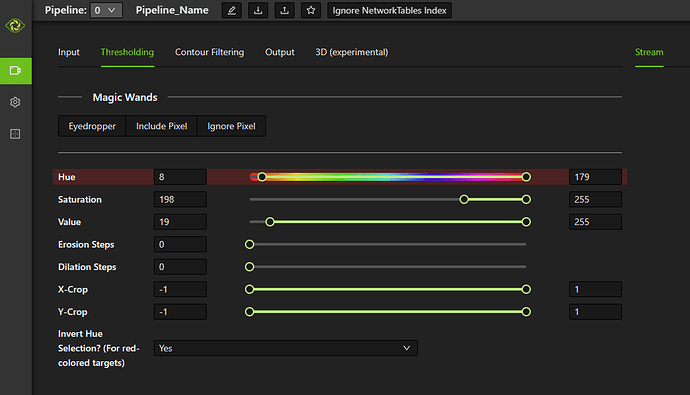This screenshot has height=395, width=690.
Task: Open the Pipeline index dropdown
Action: point(106,10)
